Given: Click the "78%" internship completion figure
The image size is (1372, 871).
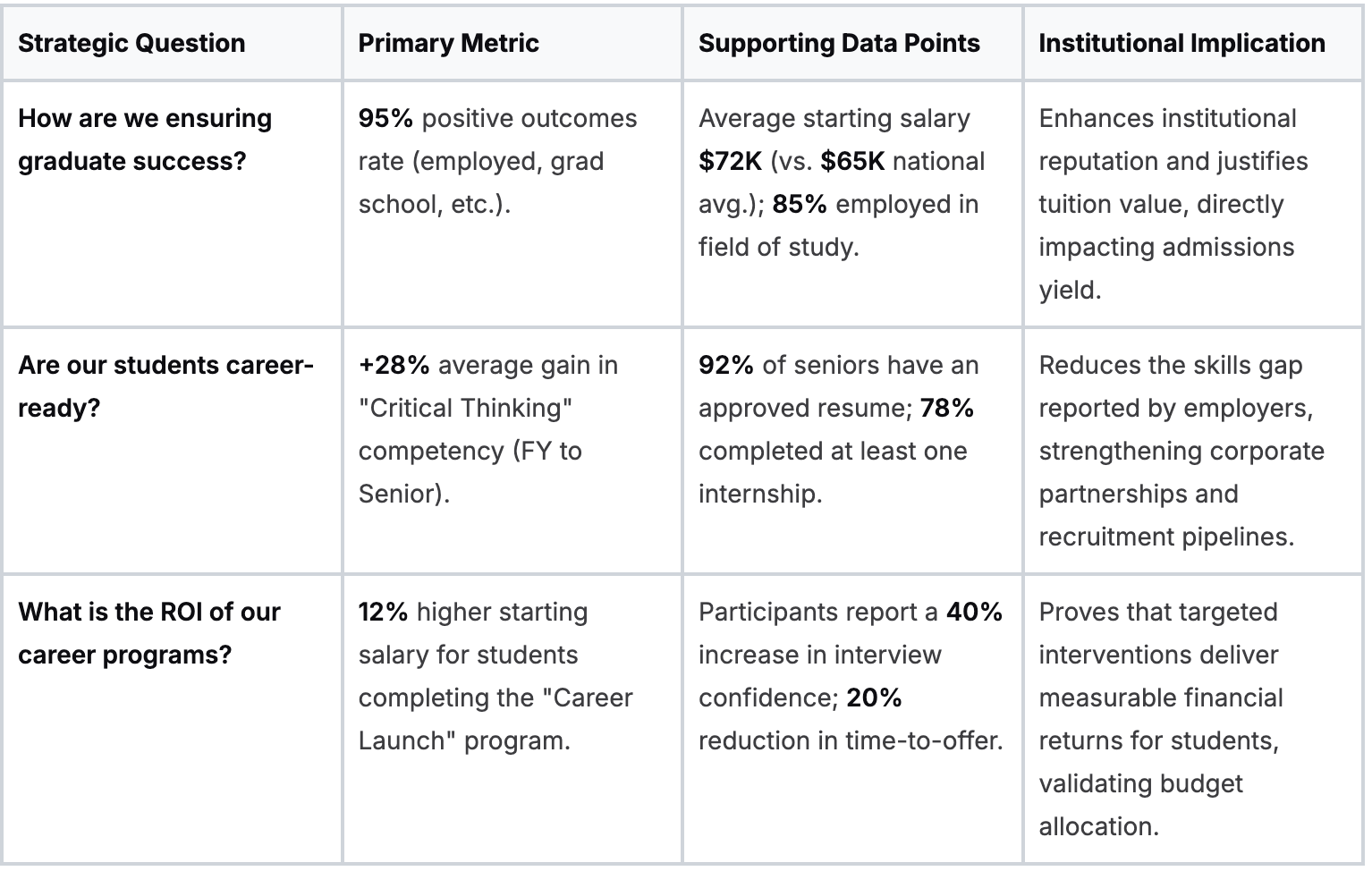Looking at the screenshot, I should click(947, 409).
